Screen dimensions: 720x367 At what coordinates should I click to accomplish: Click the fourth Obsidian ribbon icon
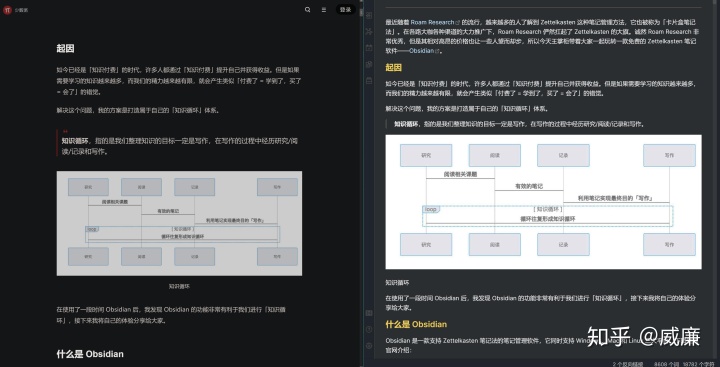[369, 64]
